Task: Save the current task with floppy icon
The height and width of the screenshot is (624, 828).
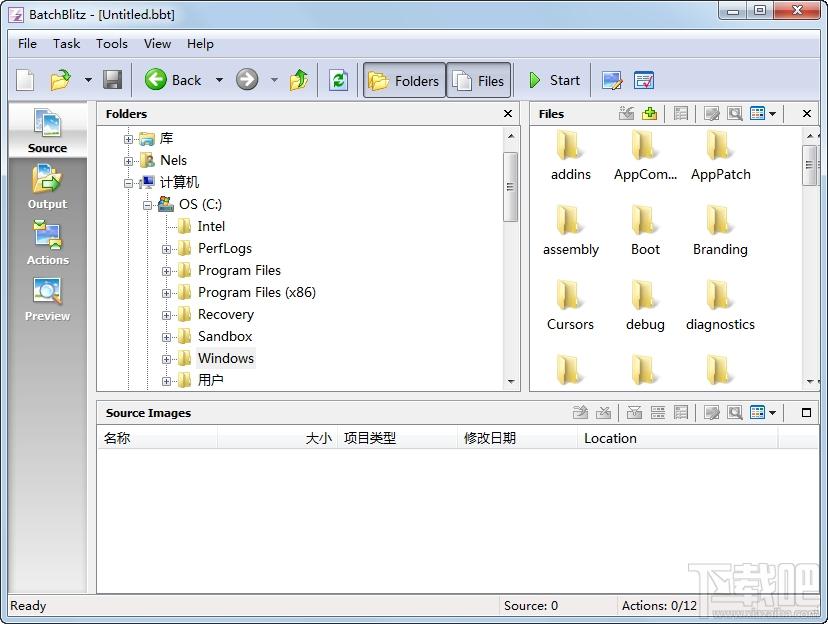Action: (112, 80)
